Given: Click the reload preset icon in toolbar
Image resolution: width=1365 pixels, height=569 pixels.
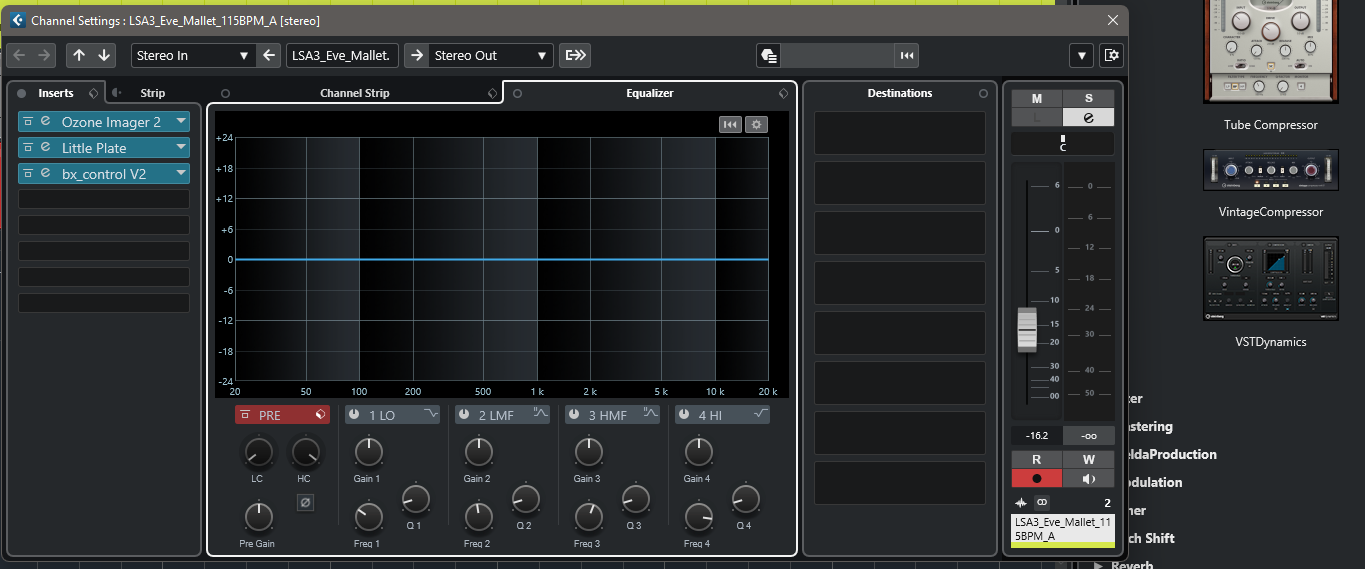Looking at the screenshot, I should pos(906,56).
